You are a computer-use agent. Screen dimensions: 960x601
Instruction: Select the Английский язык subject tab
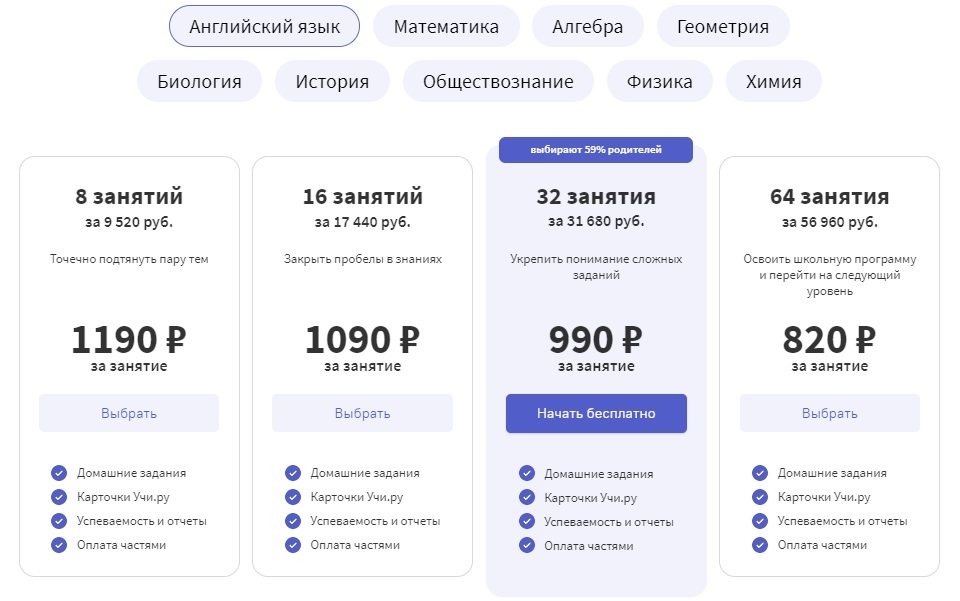pos(265,27)
